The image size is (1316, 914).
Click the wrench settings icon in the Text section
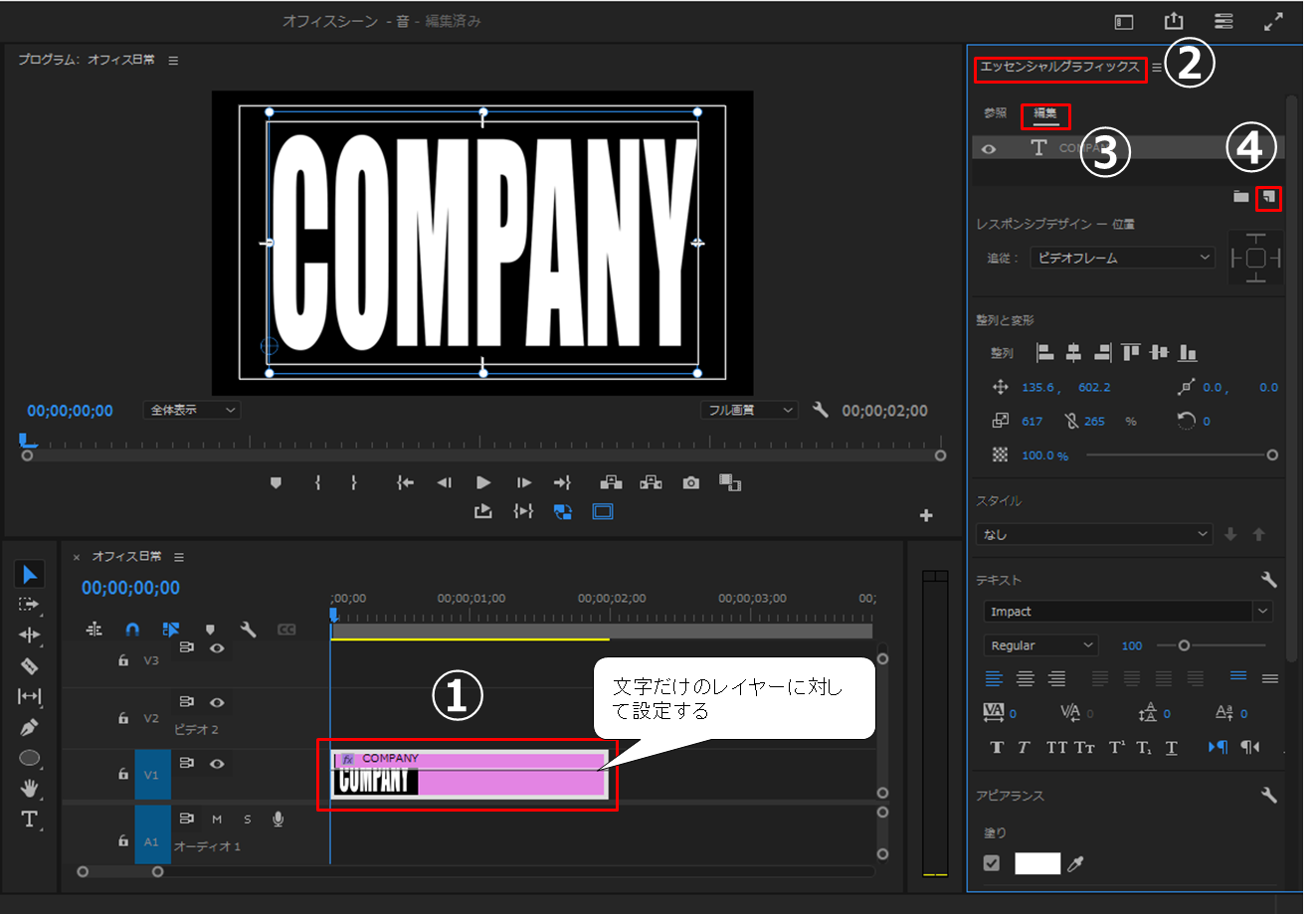pos(1268,580)
